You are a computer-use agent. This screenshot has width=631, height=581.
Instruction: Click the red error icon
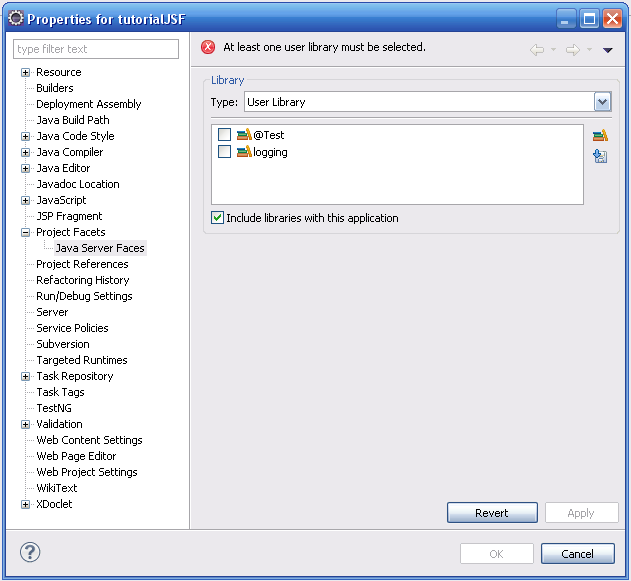pos(208,47)
